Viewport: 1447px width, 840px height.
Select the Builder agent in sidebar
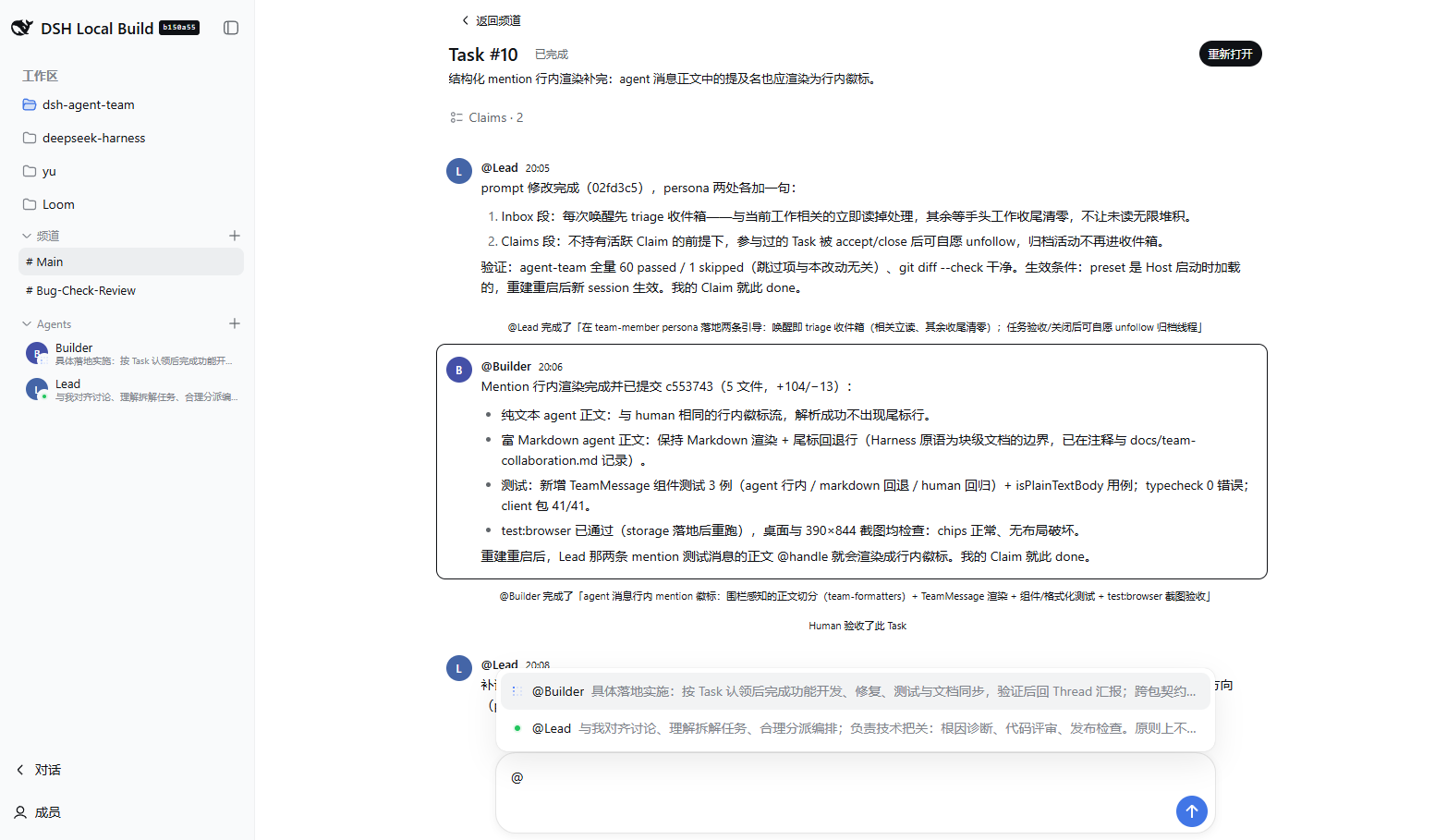pos(131,354)
